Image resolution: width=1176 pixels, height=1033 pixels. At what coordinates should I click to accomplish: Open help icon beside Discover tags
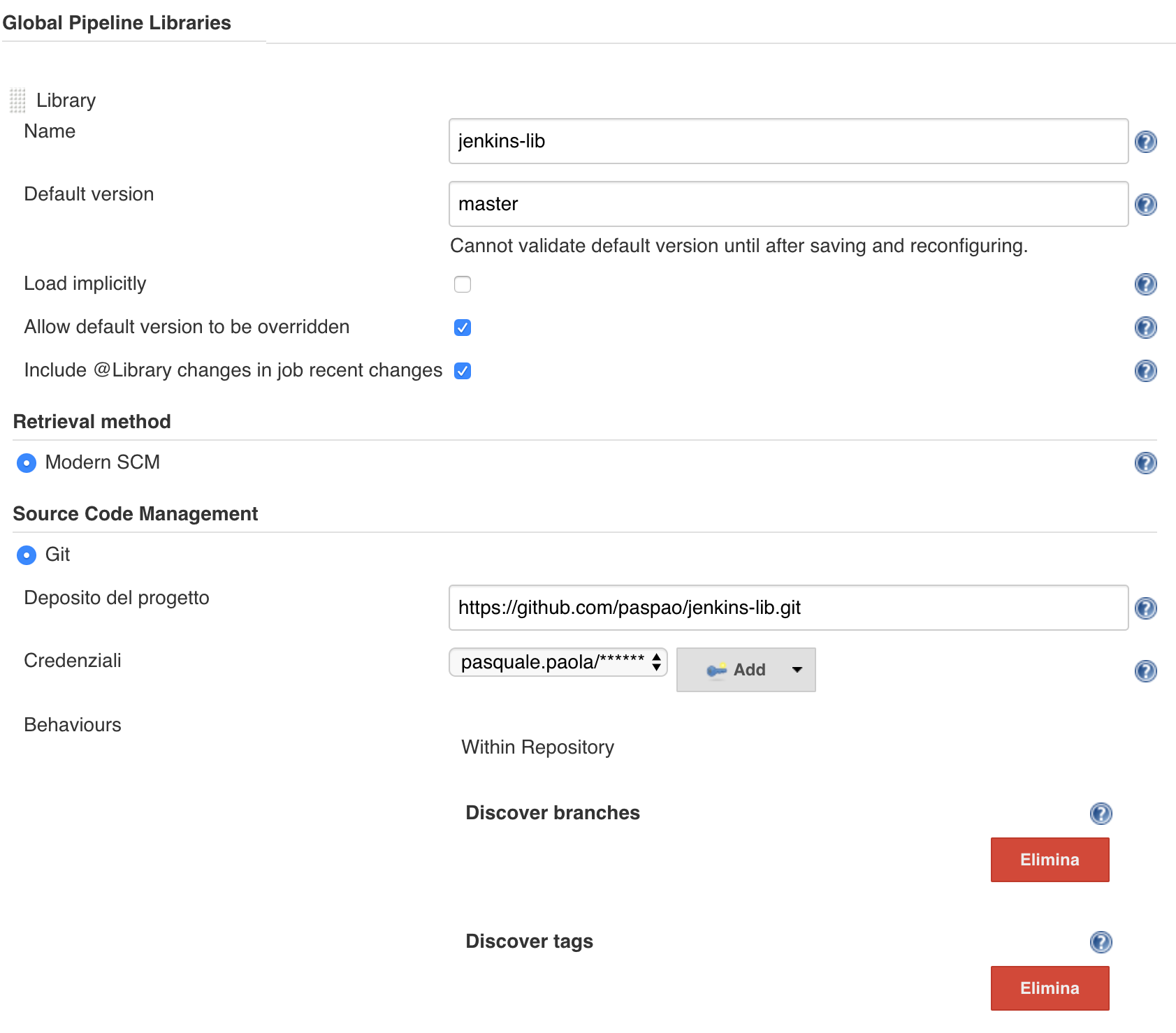pos(1101,942)
